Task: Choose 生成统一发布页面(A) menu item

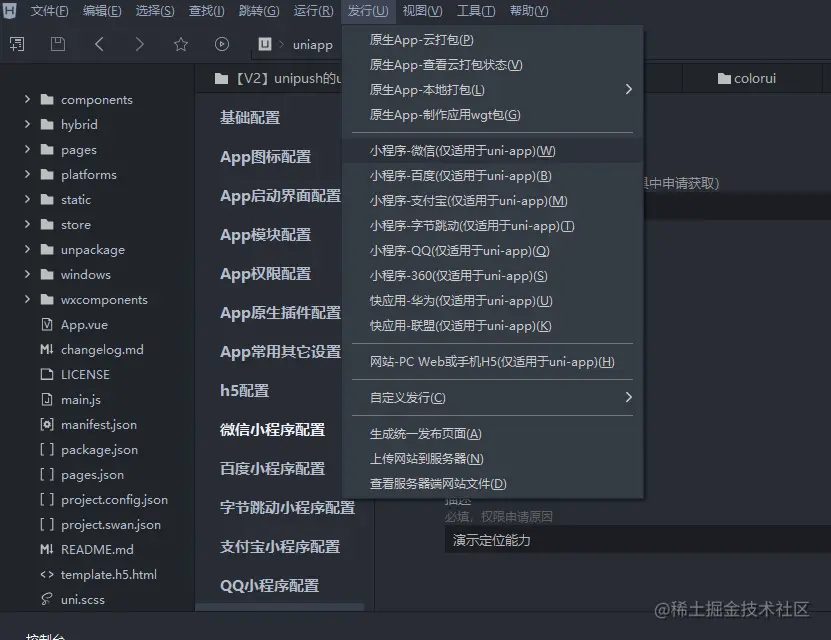Action: tap(493, 434)
